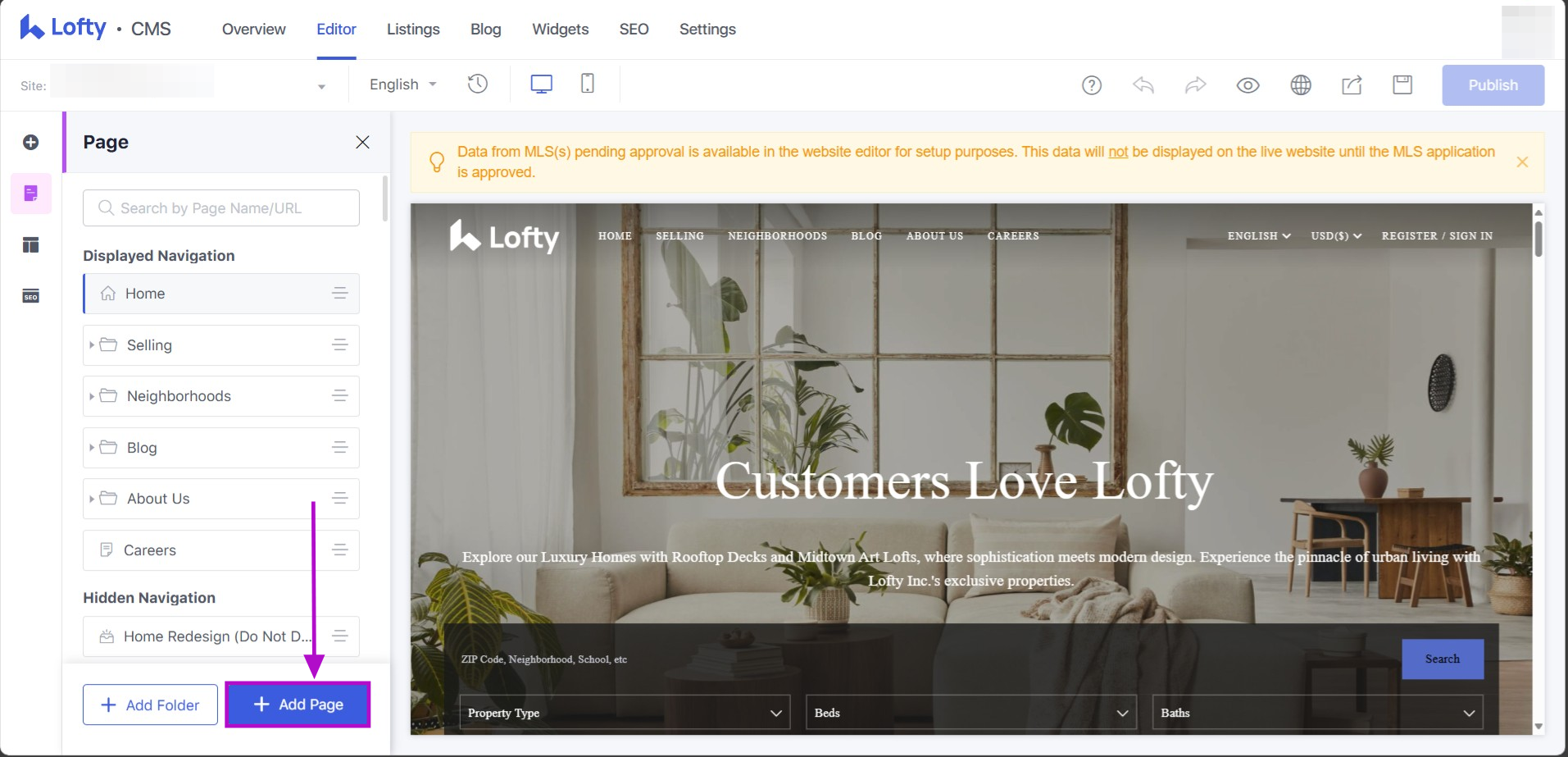1568x757 pixels.
Task: Click the help question mark icon
Action: 1092,85
